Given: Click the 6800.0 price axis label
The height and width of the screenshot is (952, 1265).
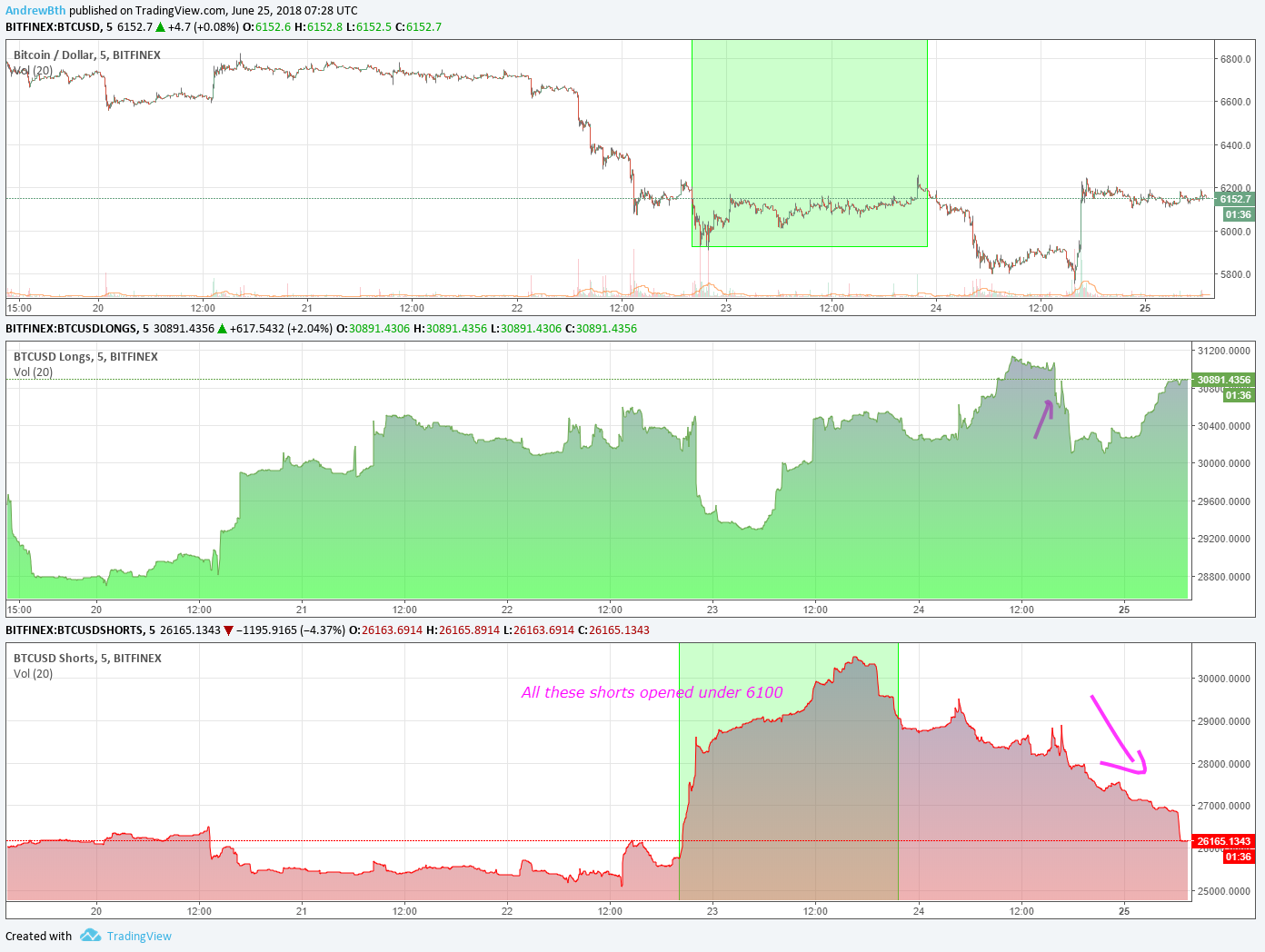Looking at the screenshot, I should (1236, 59).
